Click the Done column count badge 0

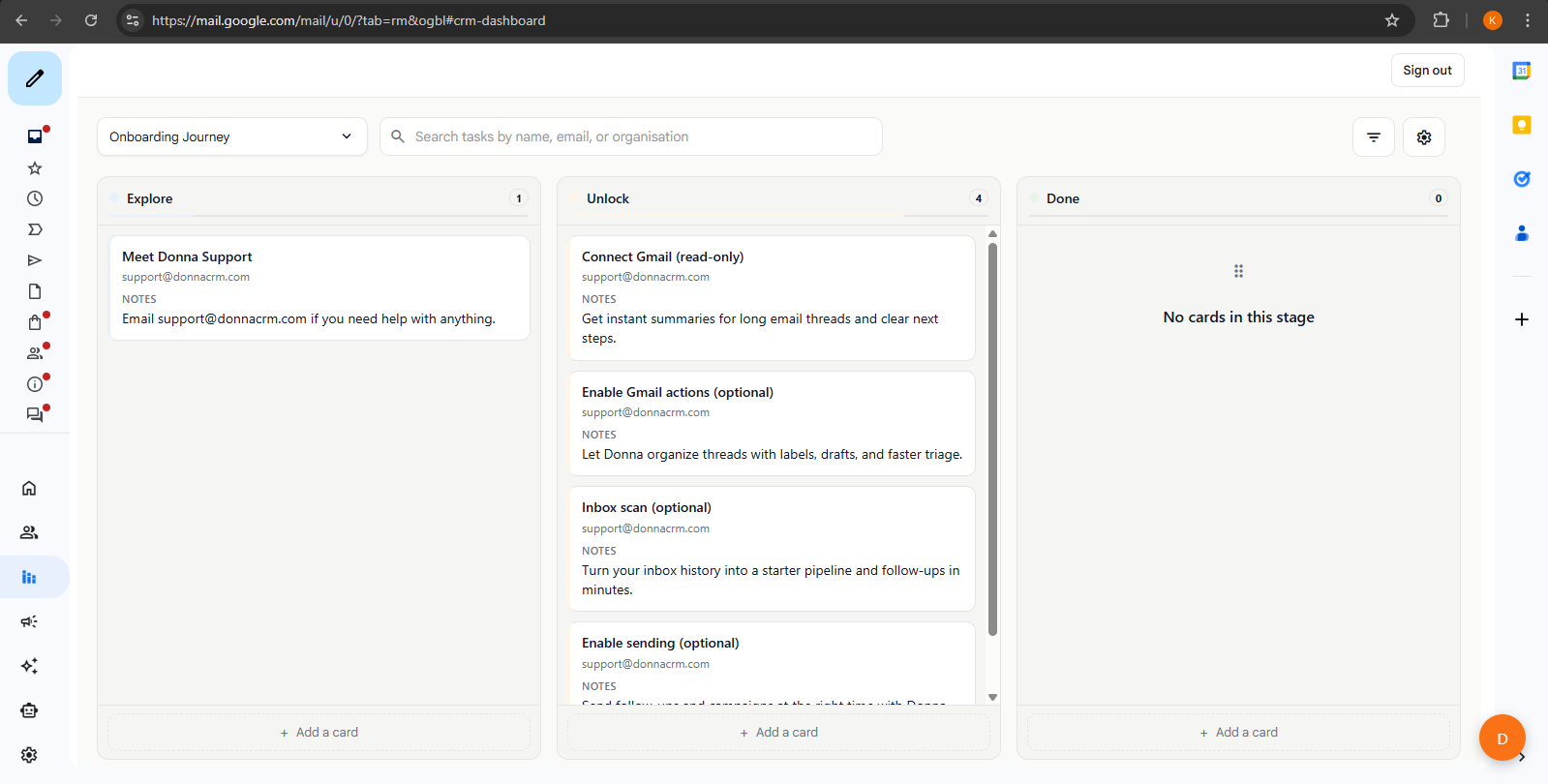(1439, 198)
